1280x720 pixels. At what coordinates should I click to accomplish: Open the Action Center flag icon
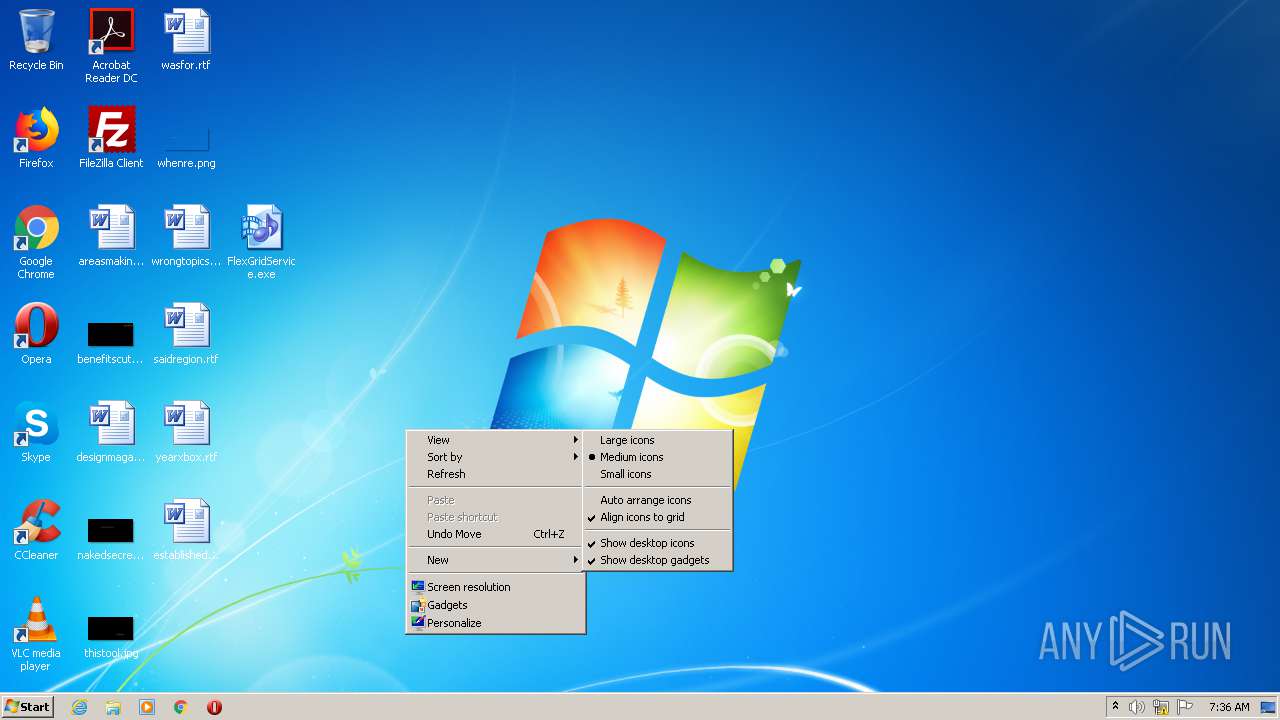pos(1185,707)
